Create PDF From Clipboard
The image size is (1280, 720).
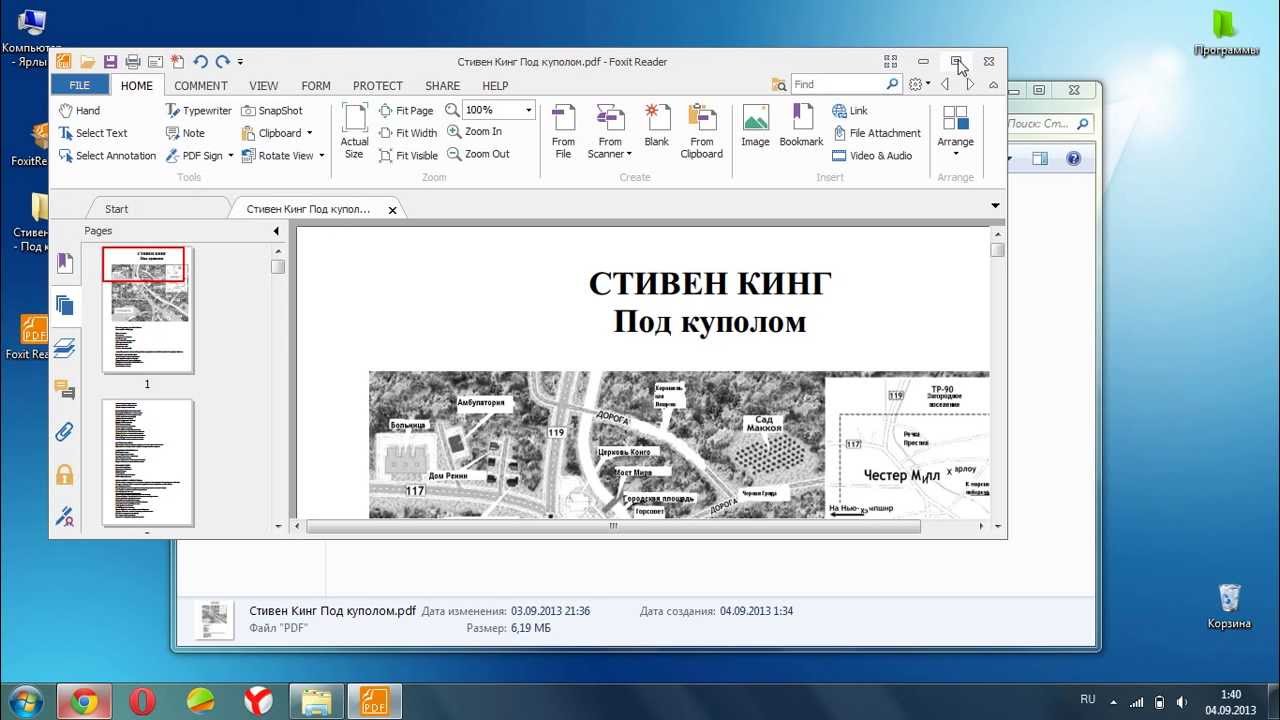pyautogui.click(x=702, y=131)
